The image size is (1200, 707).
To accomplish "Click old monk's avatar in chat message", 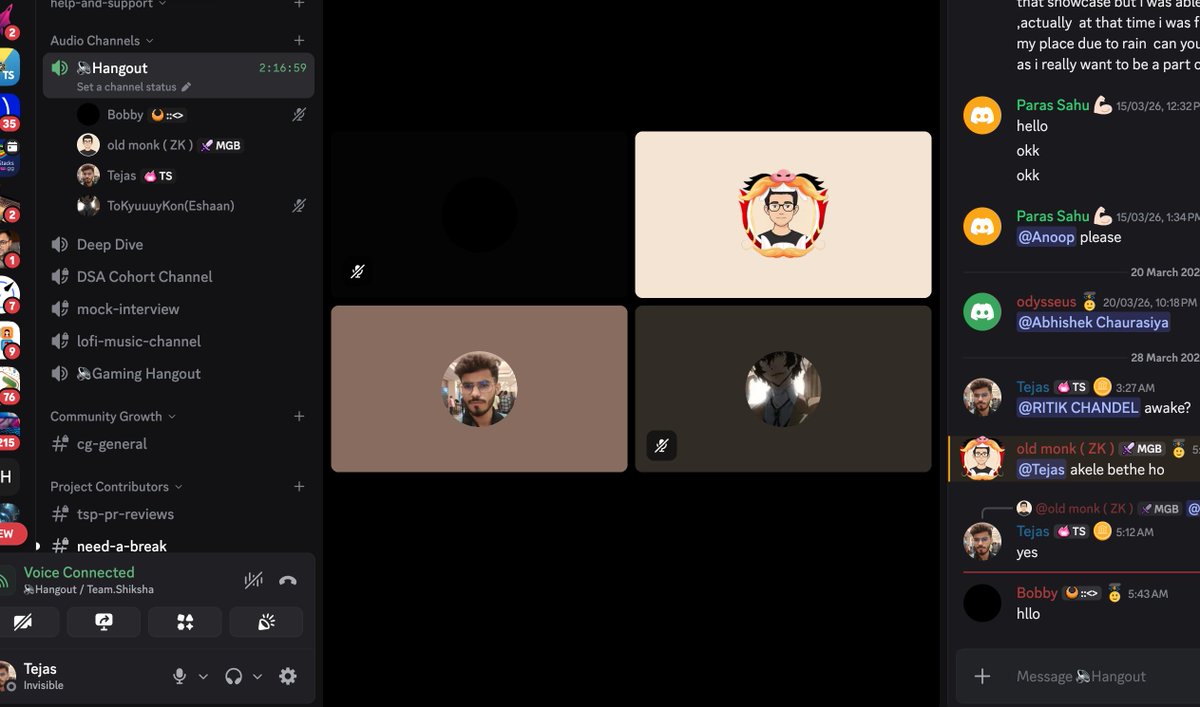I will click(x=982, y=458).
